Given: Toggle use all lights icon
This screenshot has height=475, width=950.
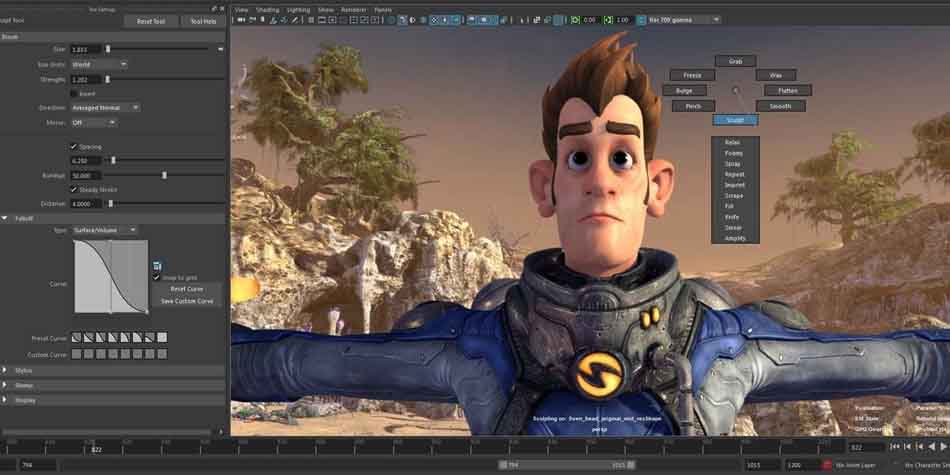Looking at the screenshot, I should (445, 19).
